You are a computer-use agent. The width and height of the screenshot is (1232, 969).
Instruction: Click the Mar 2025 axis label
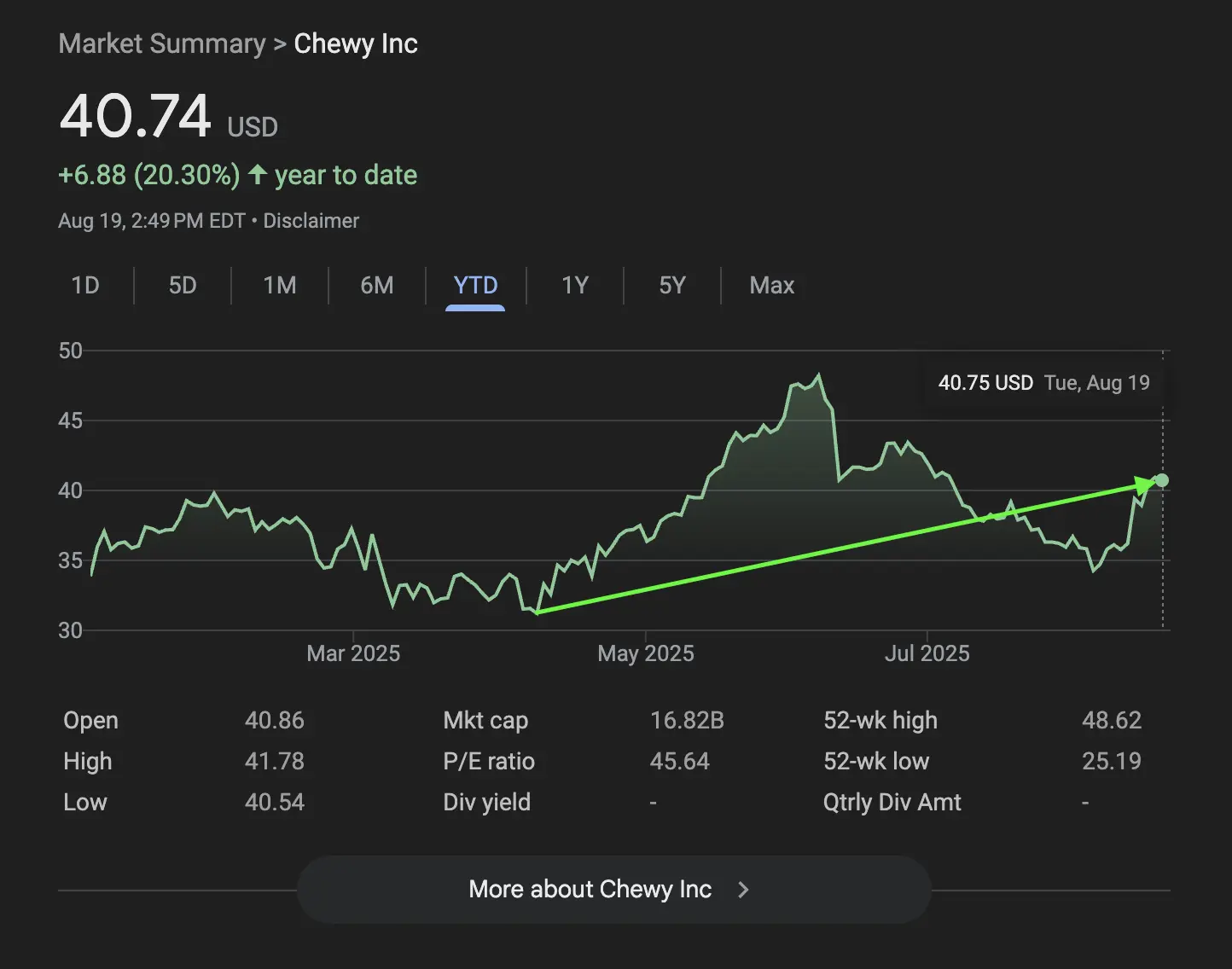click(x=353, y=653)
